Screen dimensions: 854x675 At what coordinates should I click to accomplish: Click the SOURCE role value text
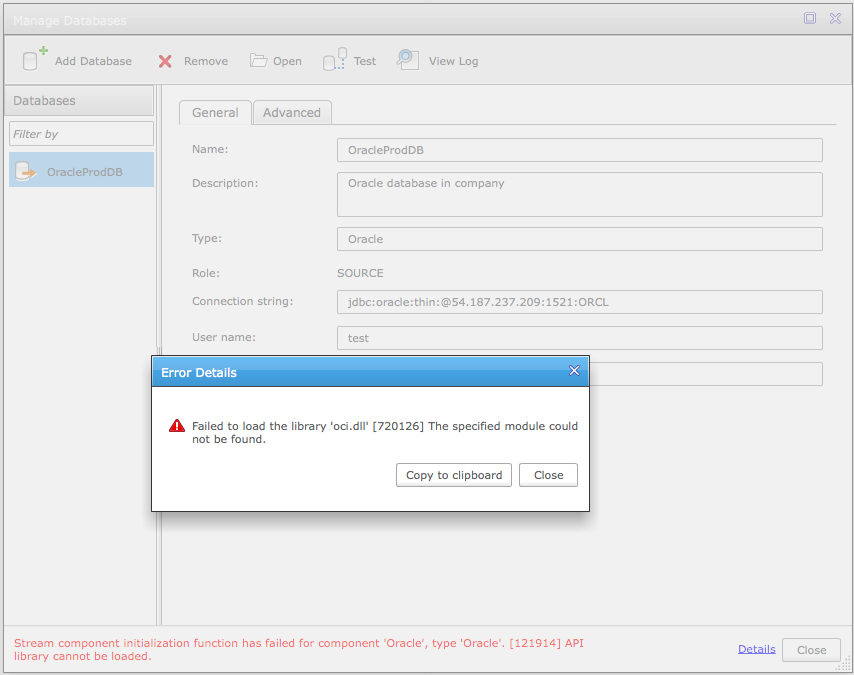[360, 273]
